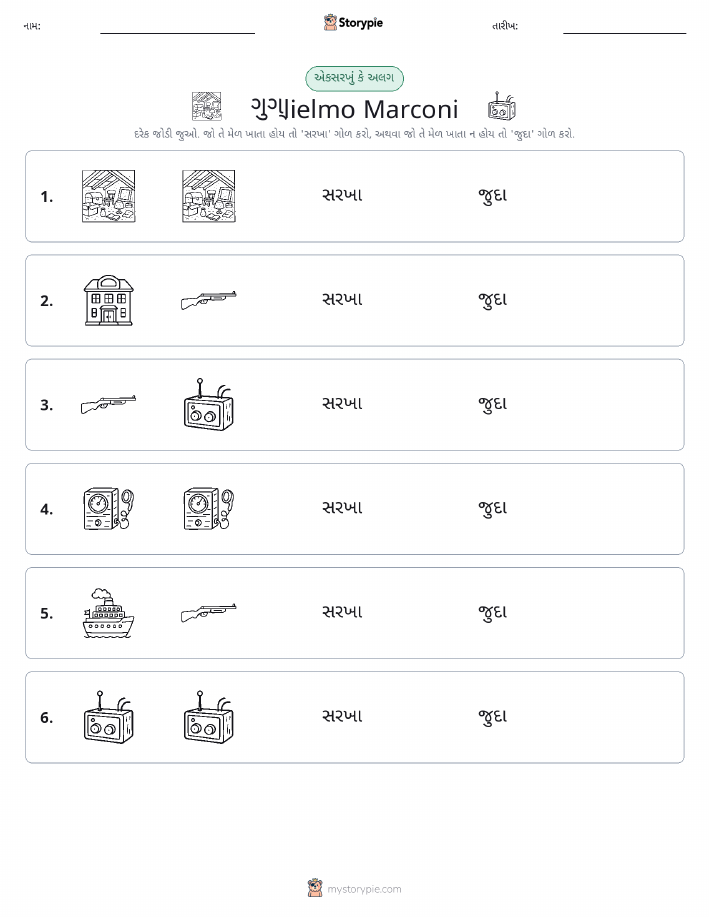Image resolution: width=709 pixels, height=917 pixels.
Task: Click the steamship image in row 5
Action: (109, 613)
